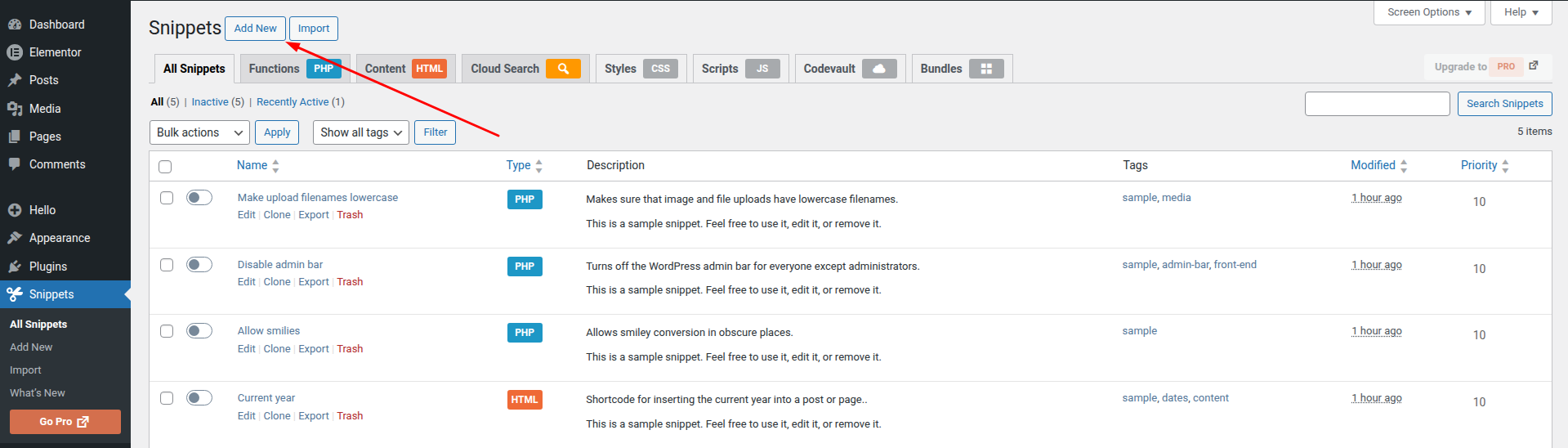Filter by Inactive (5) snippets
This screenshot has width=1568, height=448.
point(218,102)
